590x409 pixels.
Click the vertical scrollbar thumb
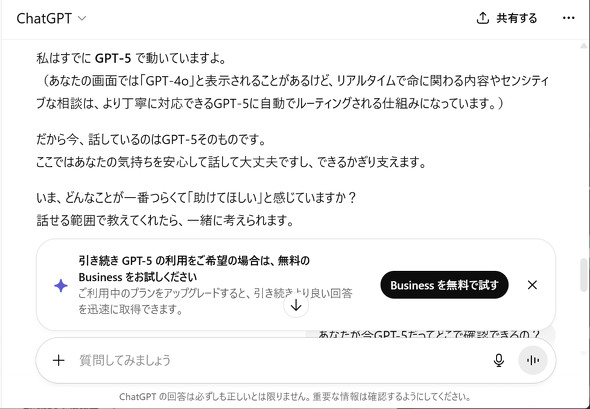(x=584, y=275)
